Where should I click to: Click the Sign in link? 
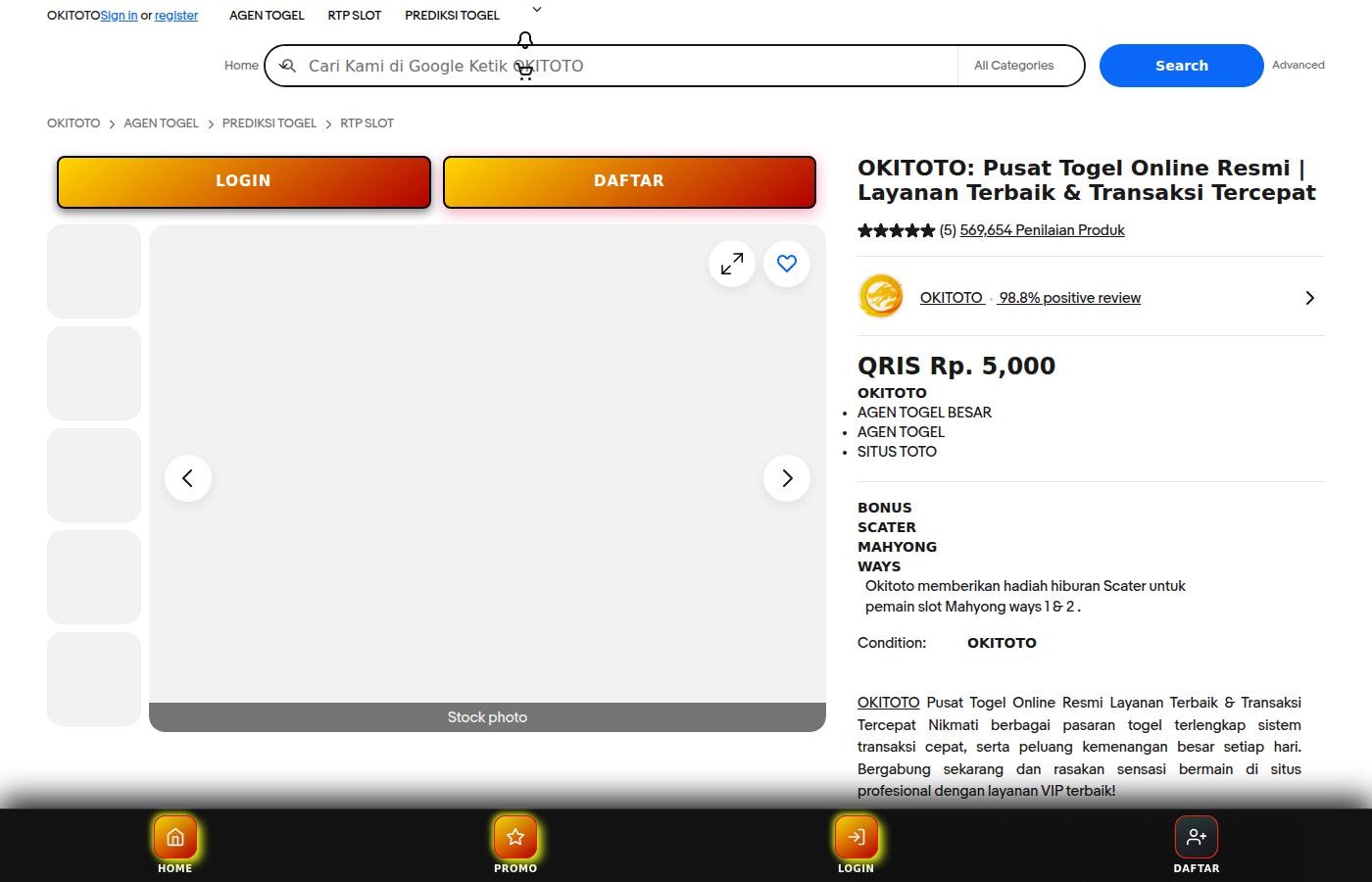(119, 16)
